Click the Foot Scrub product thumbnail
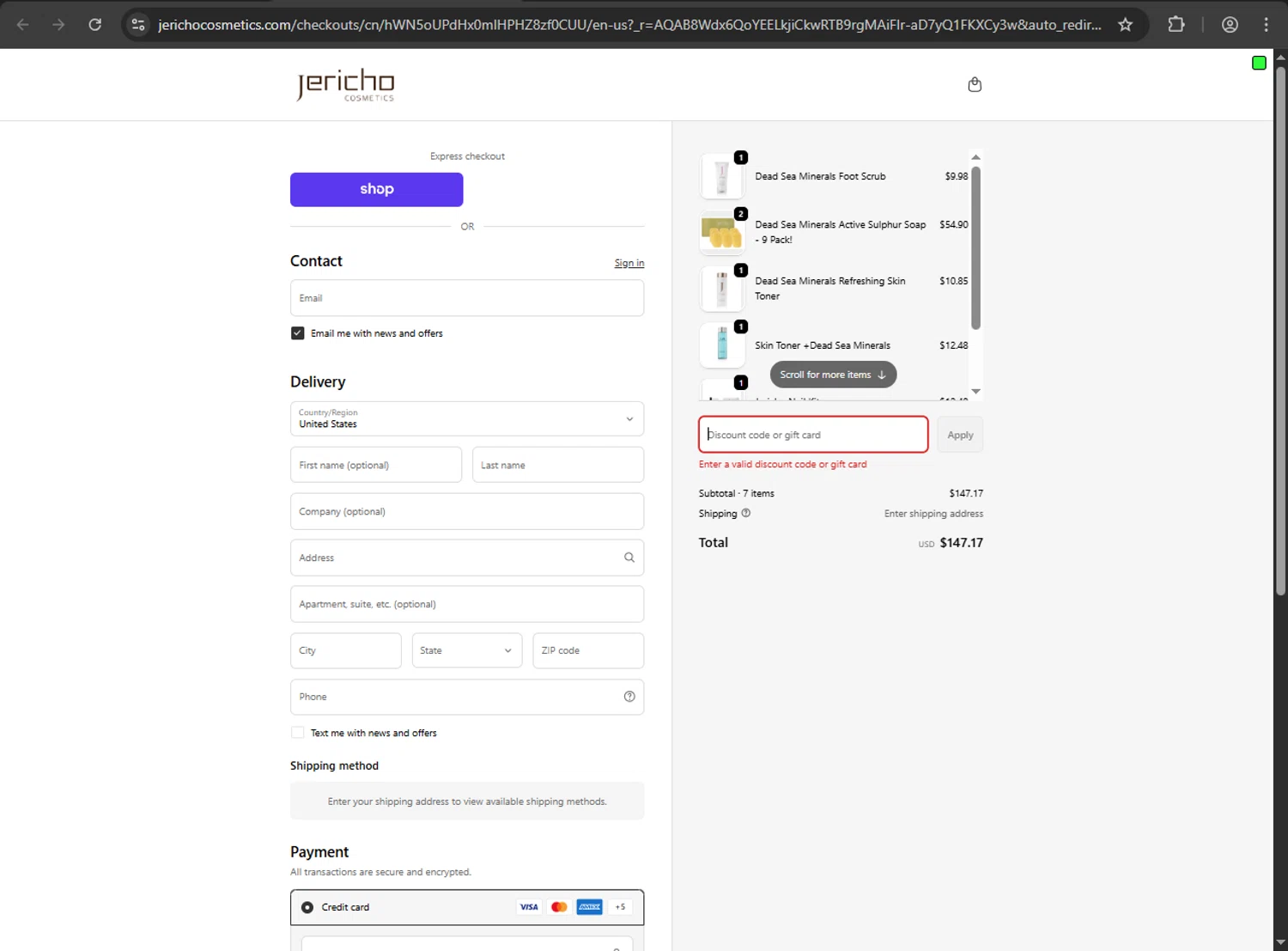The height and width of the screenshot is (951, 1288). click(x=722, y=176)
